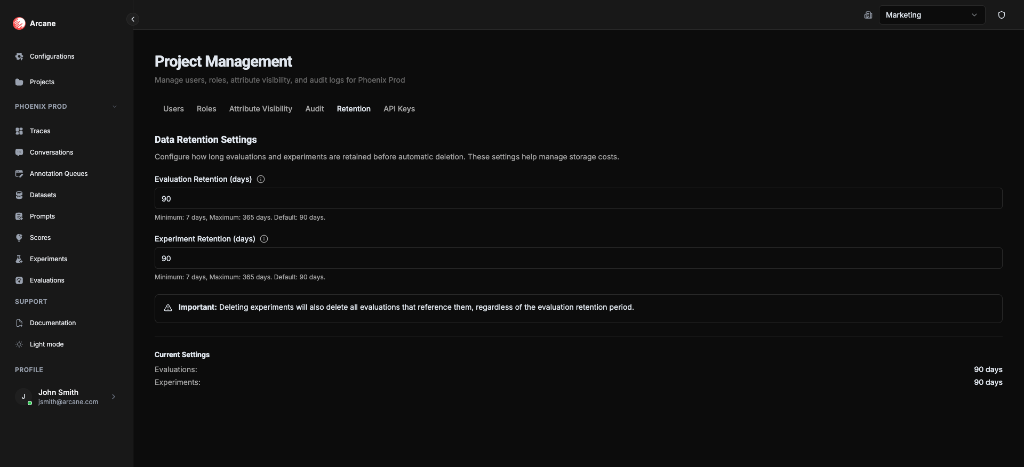Click the shield icon in top bar
This screenshot has height=467, width=1024.
pyautogui.click(x=1001, y=15)
